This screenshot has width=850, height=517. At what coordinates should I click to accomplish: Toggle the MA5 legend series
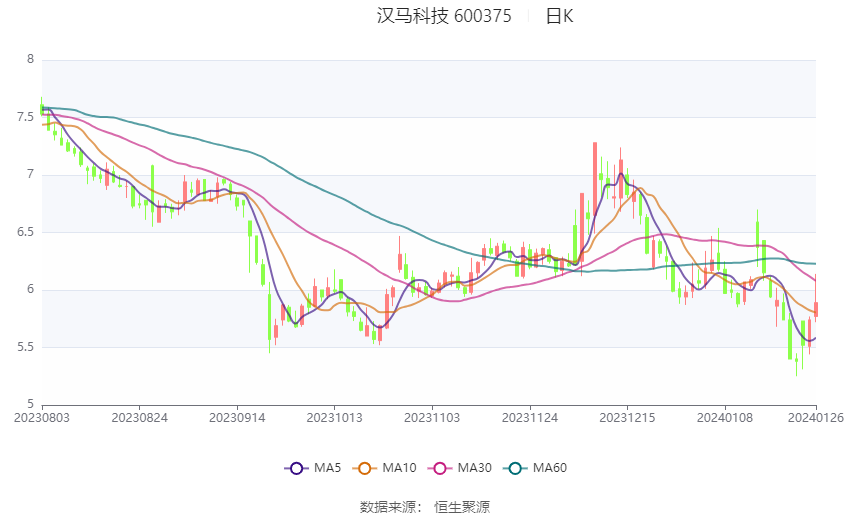click(x=312, y=468)
